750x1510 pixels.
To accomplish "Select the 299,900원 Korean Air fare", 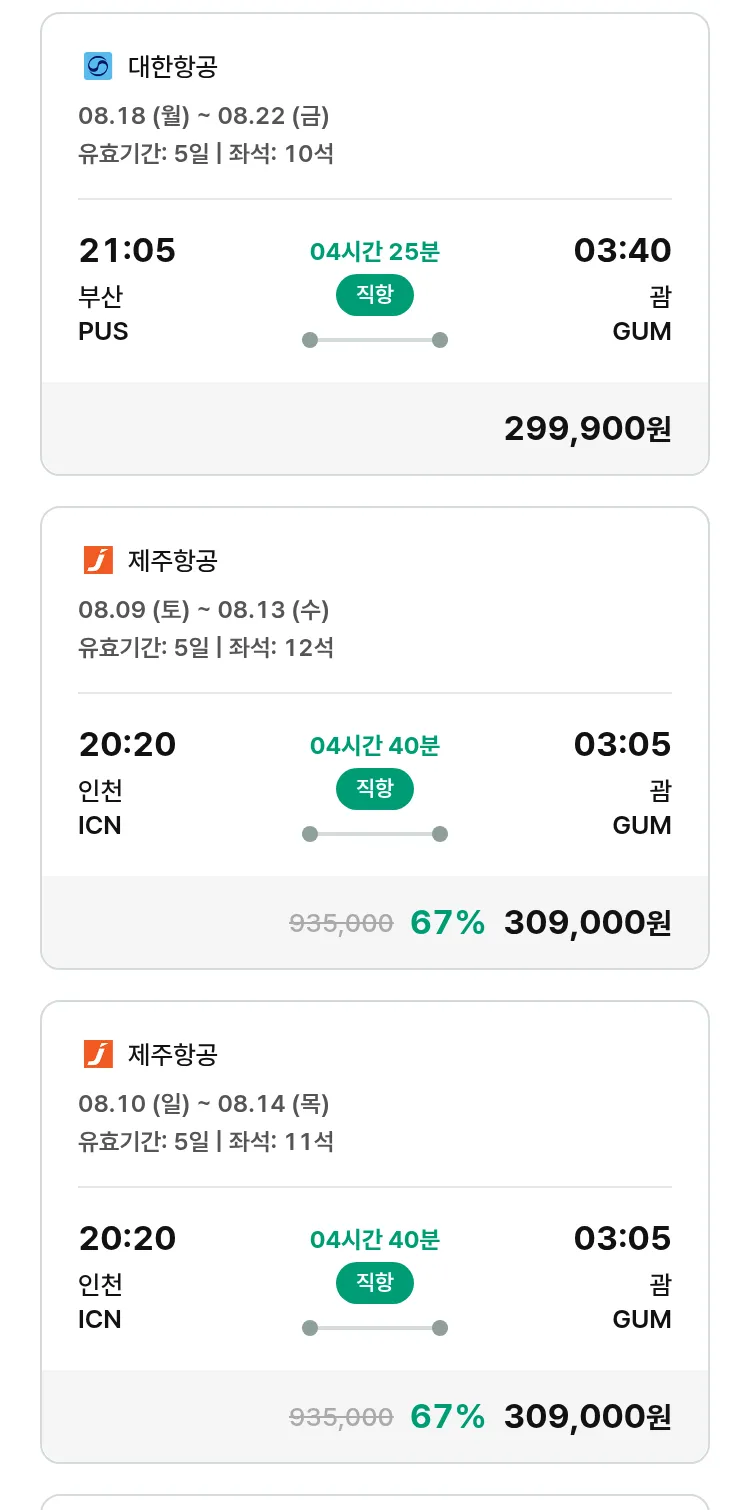I will pos(587,428).
